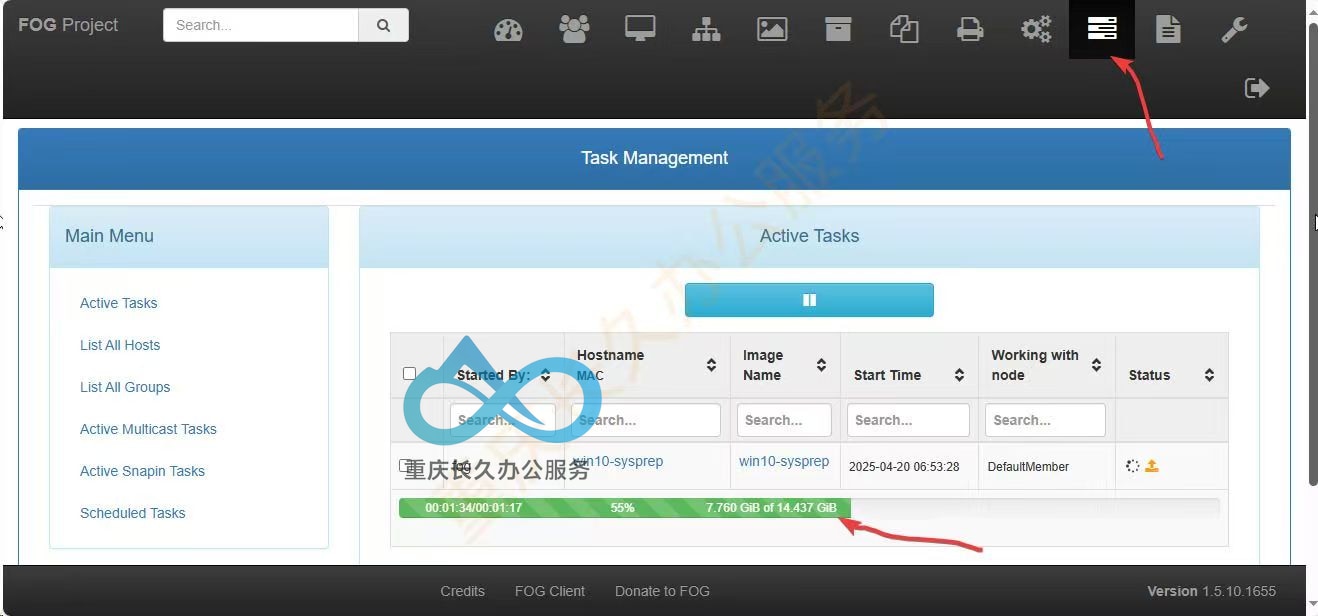Screen dimensions: 1318x616
Task: Click the Version 1.5.10.1655 footer text
Action: click(x=1212, y=591)
